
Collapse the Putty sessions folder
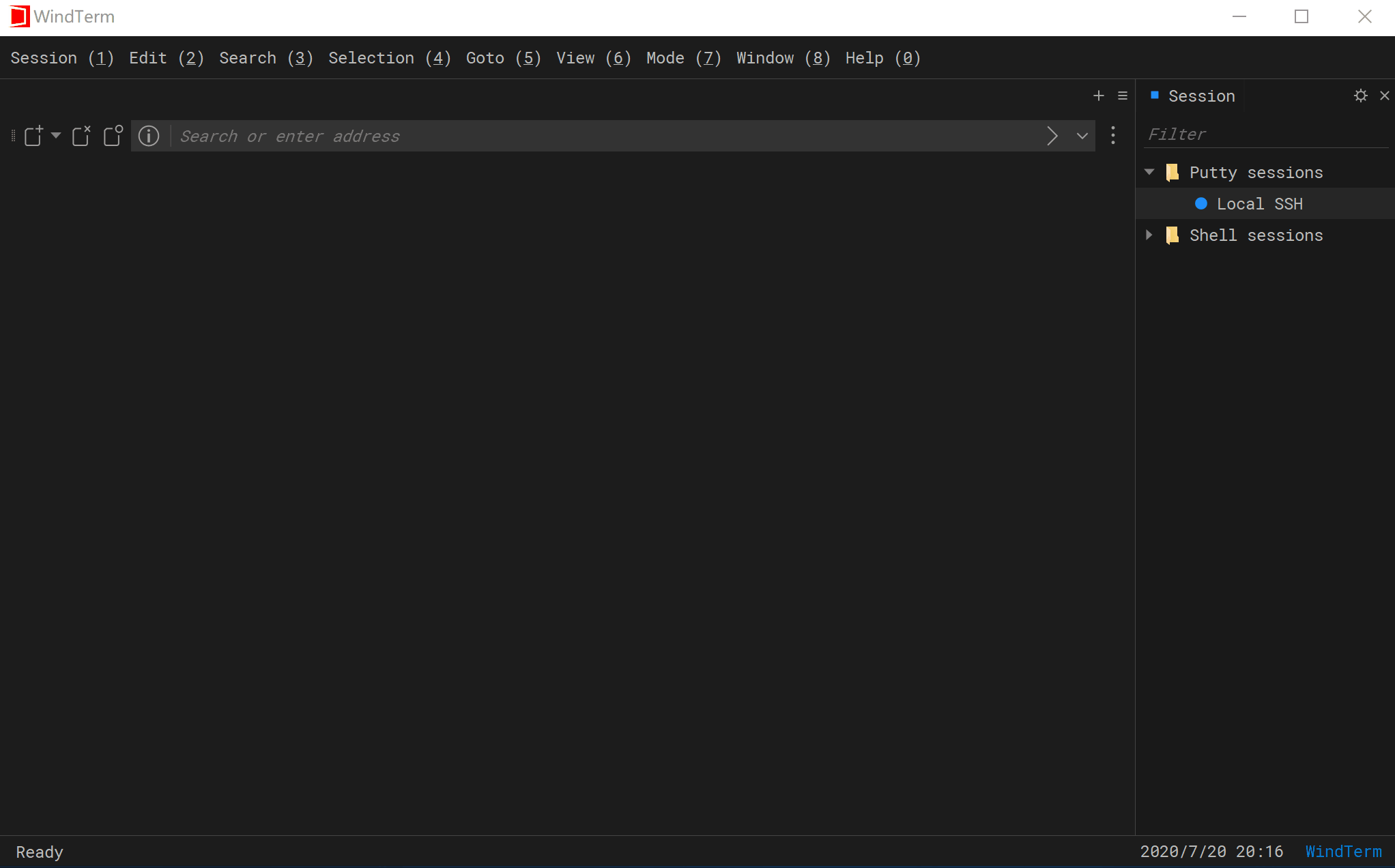pos(1149,172)
